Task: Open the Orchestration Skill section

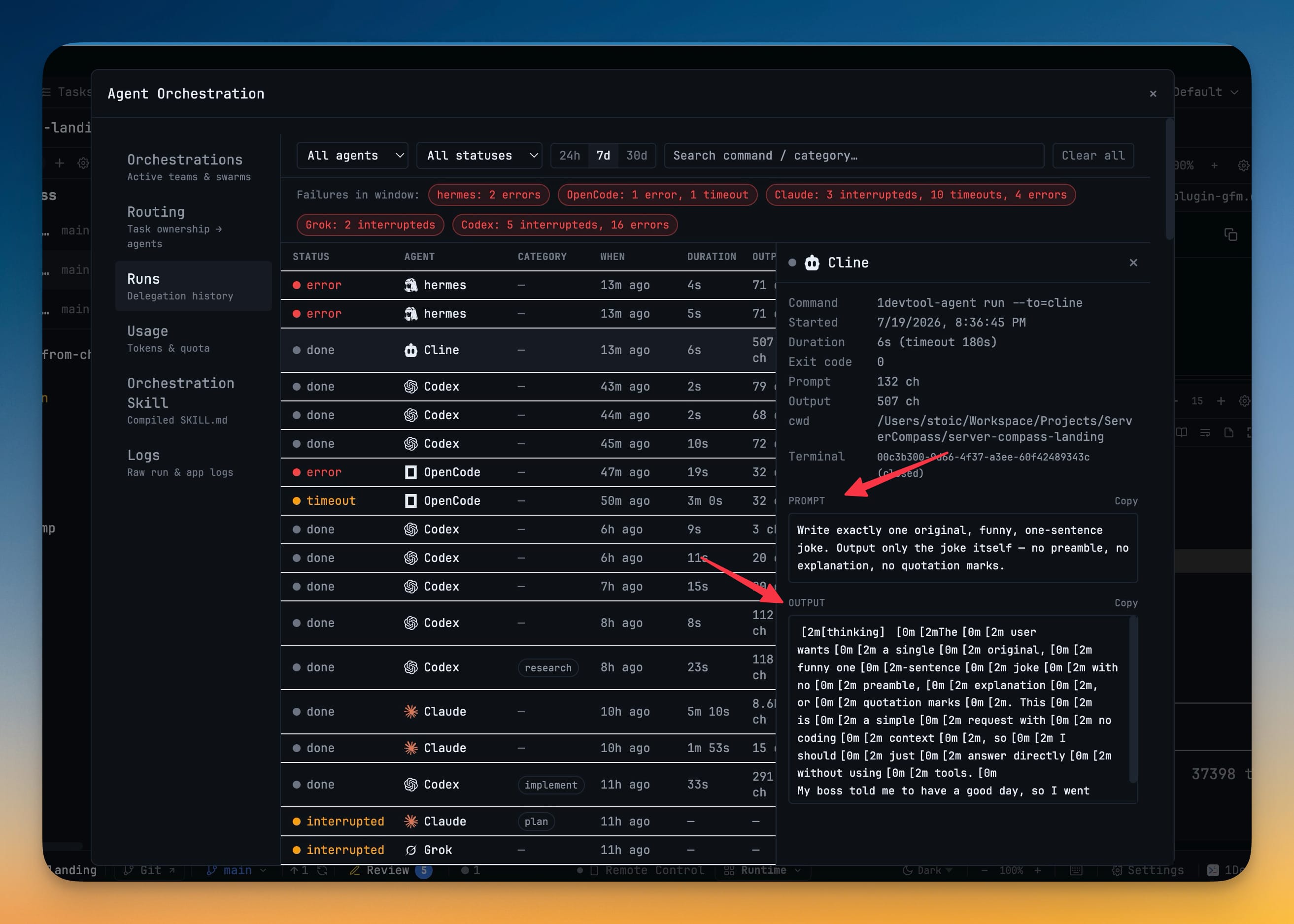Action: click(193, 400)
